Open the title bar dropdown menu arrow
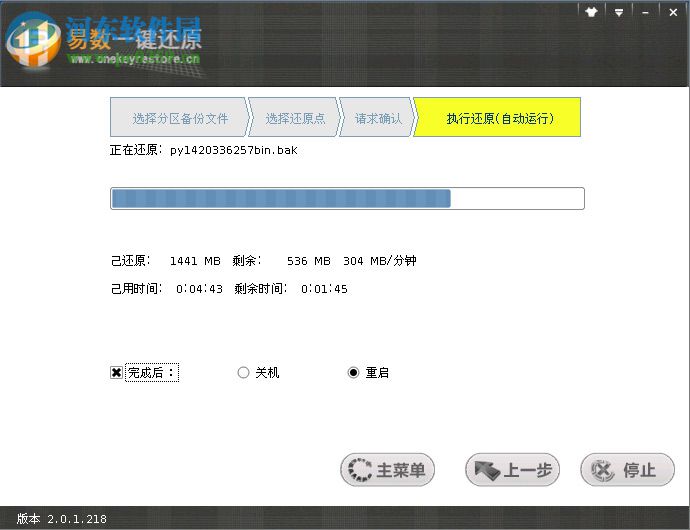Viewport: 690px width, 530px height. pyautogui.click(x=619, y=12)
